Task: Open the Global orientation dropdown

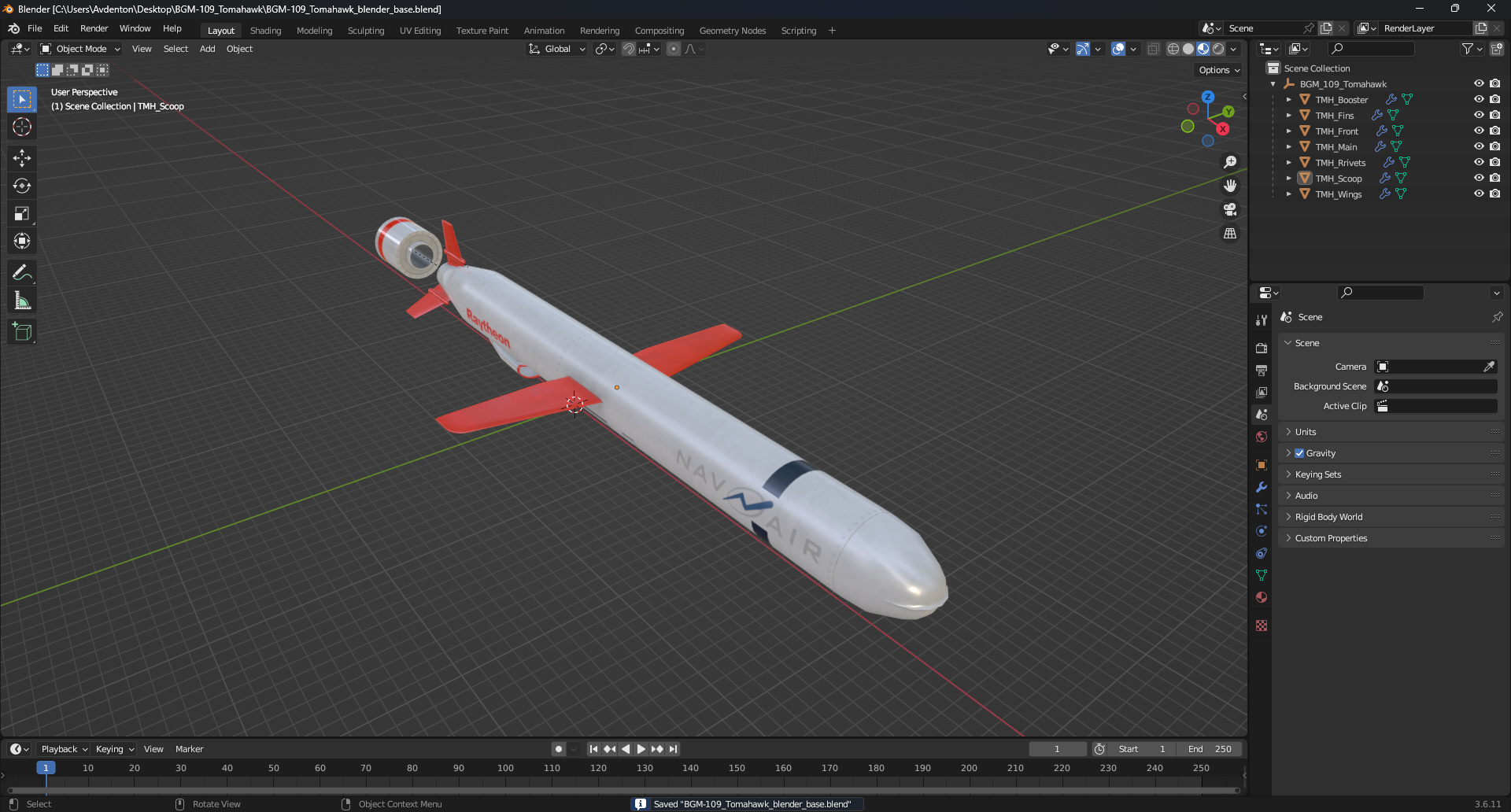Action: coord(557,49)
